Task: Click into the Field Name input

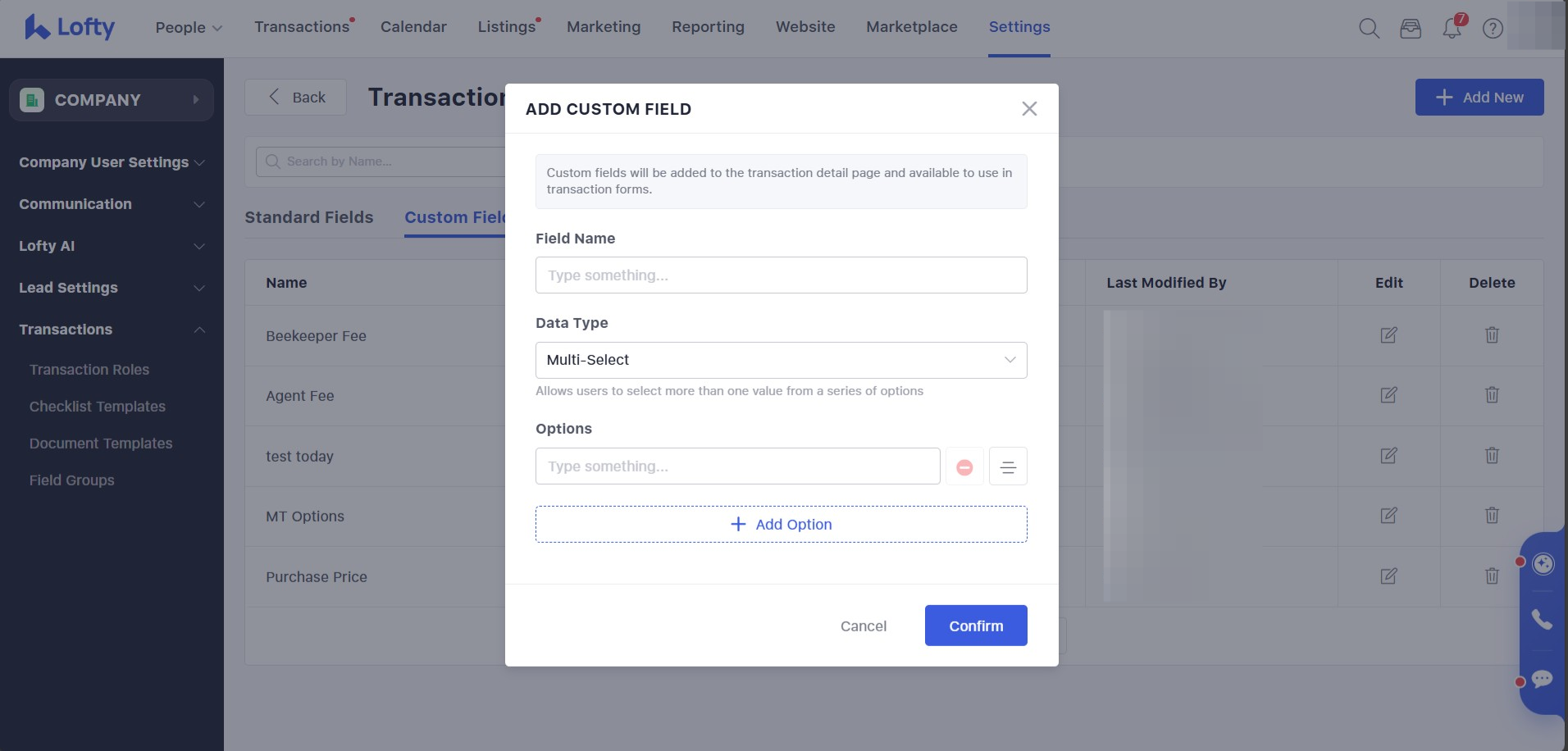Action: [781, 275]
